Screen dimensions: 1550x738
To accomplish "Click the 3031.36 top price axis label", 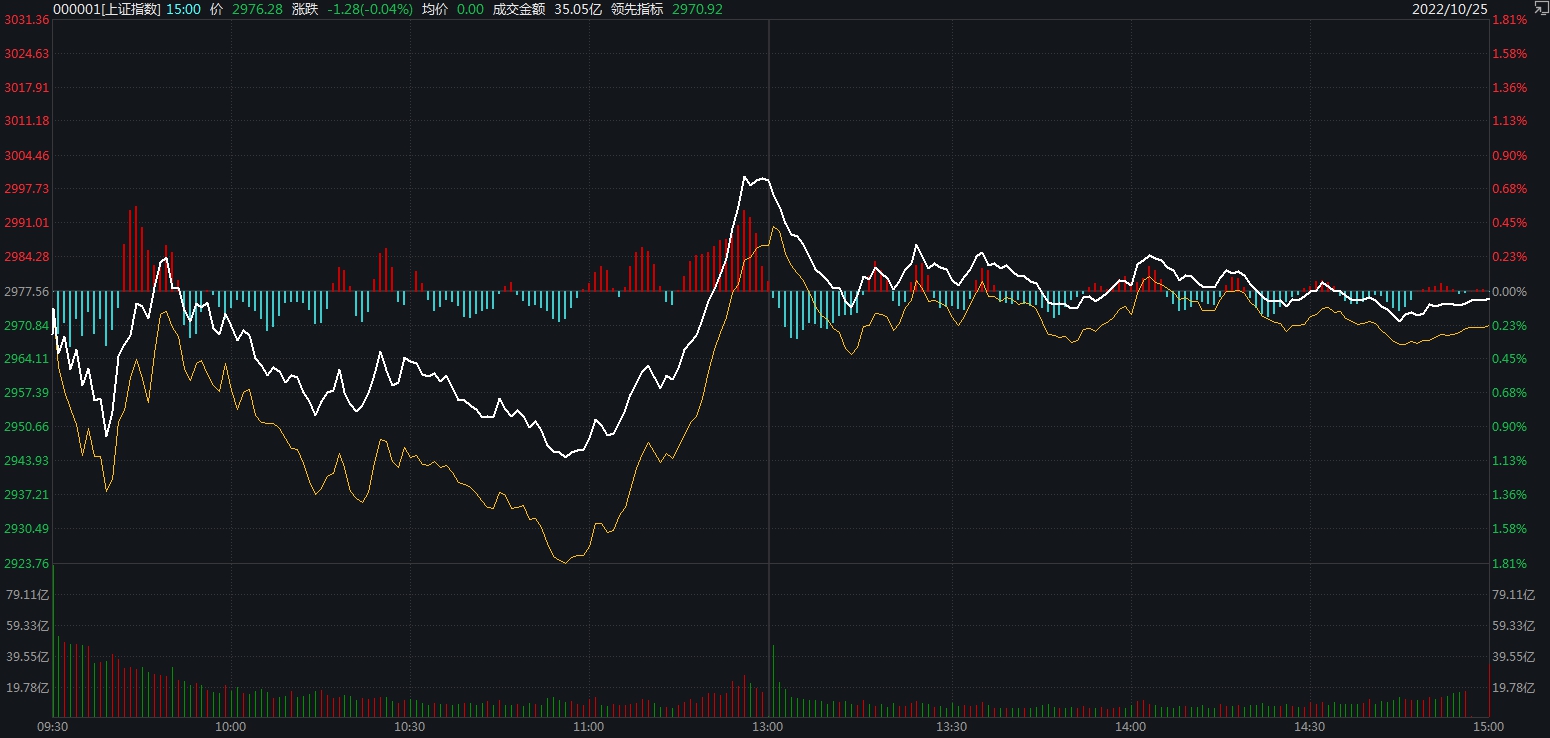I will point(27,21).
